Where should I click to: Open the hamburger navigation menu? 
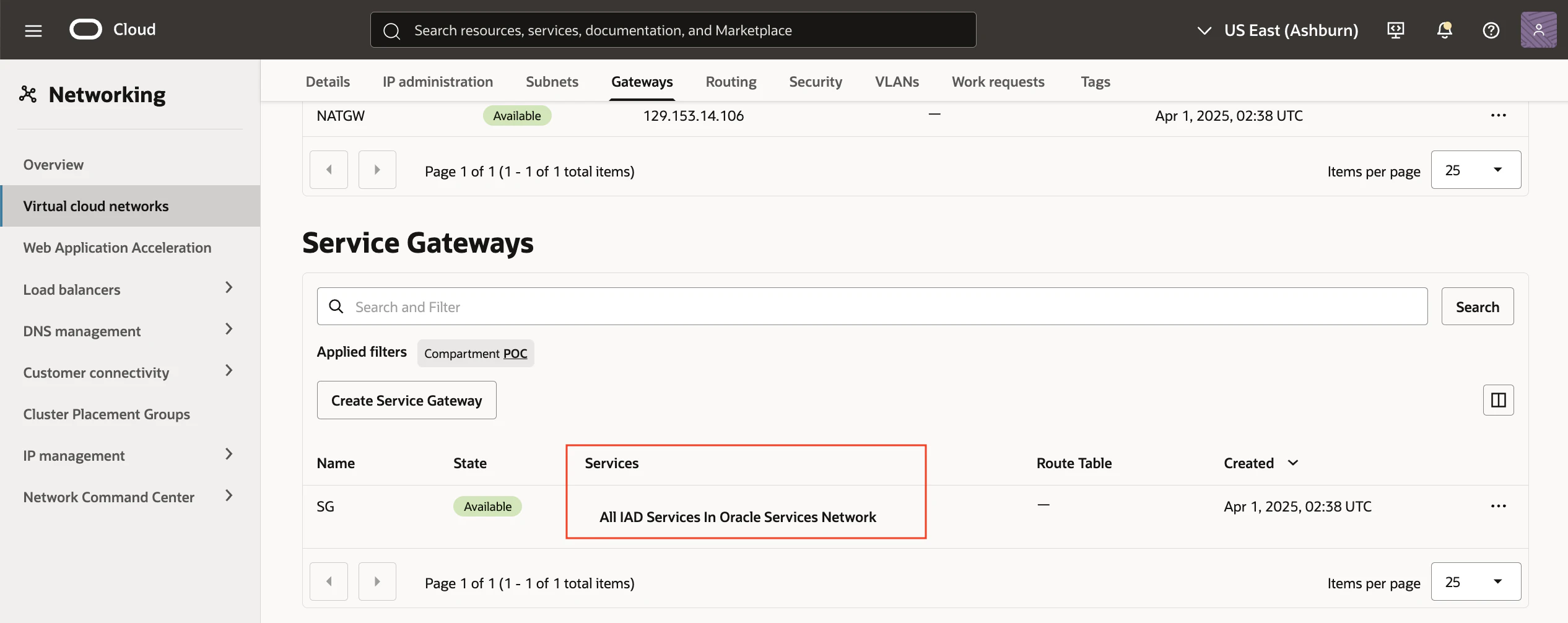point(33,30)
